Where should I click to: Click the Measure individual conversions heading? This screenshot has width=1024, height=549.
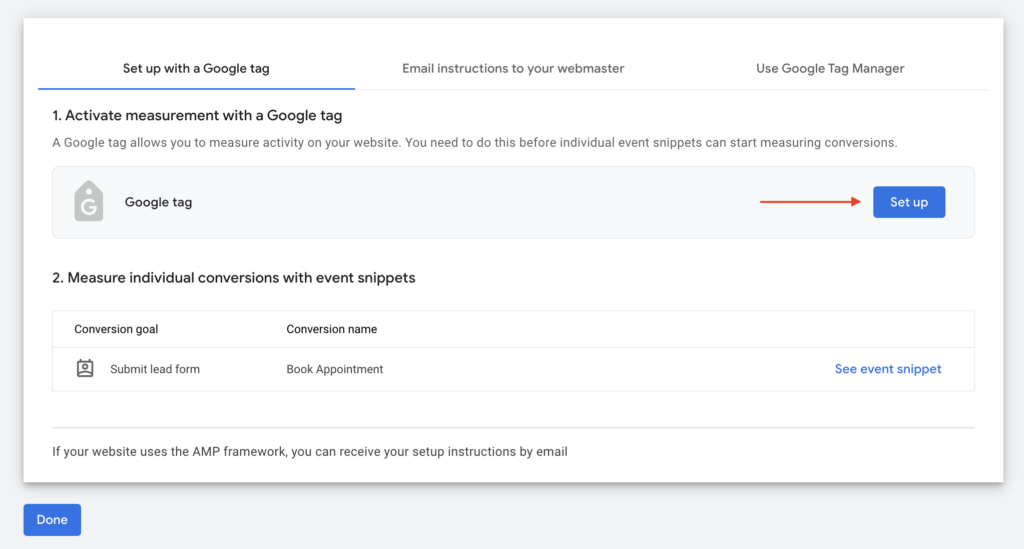coord(233,278)
